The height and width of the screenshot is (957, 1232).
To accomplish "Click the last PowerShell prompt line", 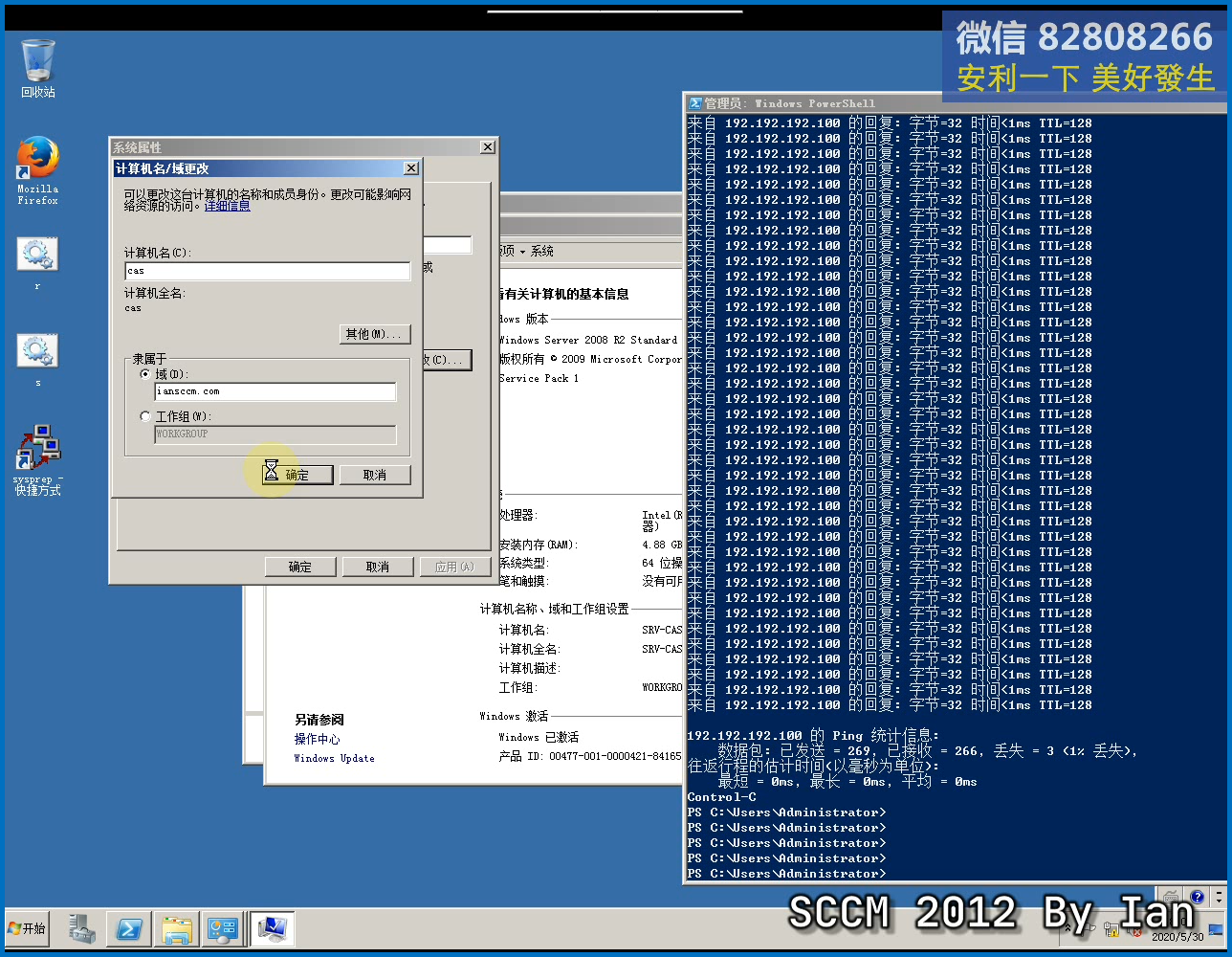I will tap(786, 874).
